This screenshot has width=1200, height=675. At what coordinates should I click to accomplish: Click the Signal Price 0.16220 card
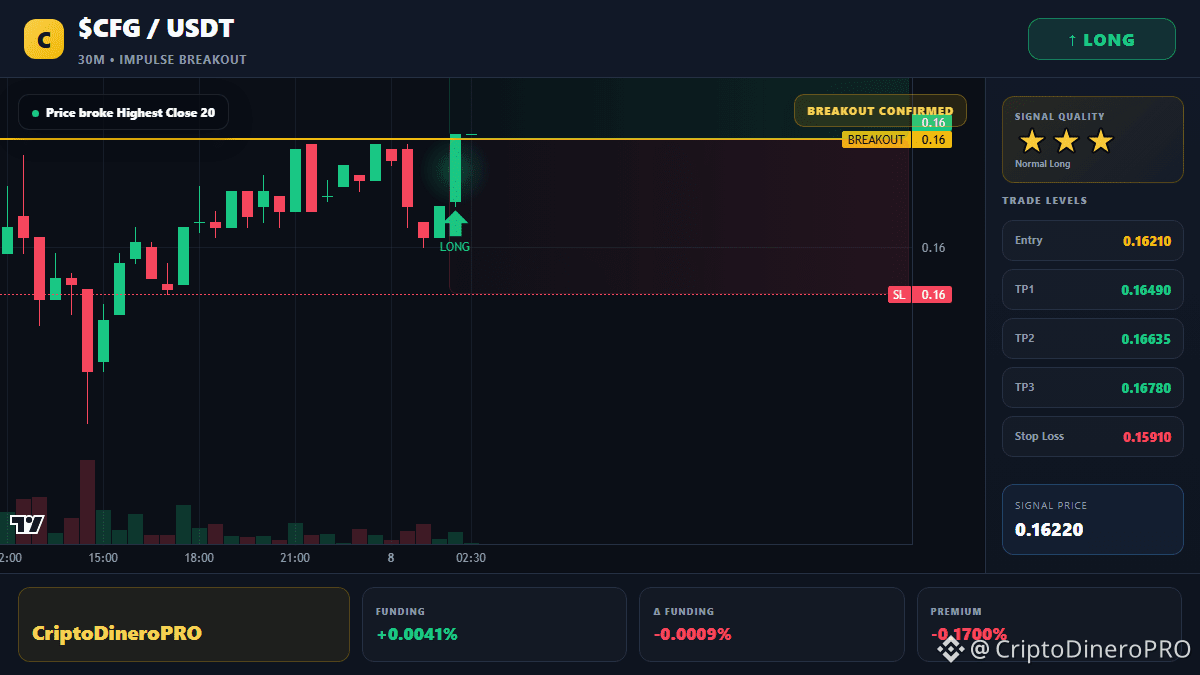[x=1093, y=519]
